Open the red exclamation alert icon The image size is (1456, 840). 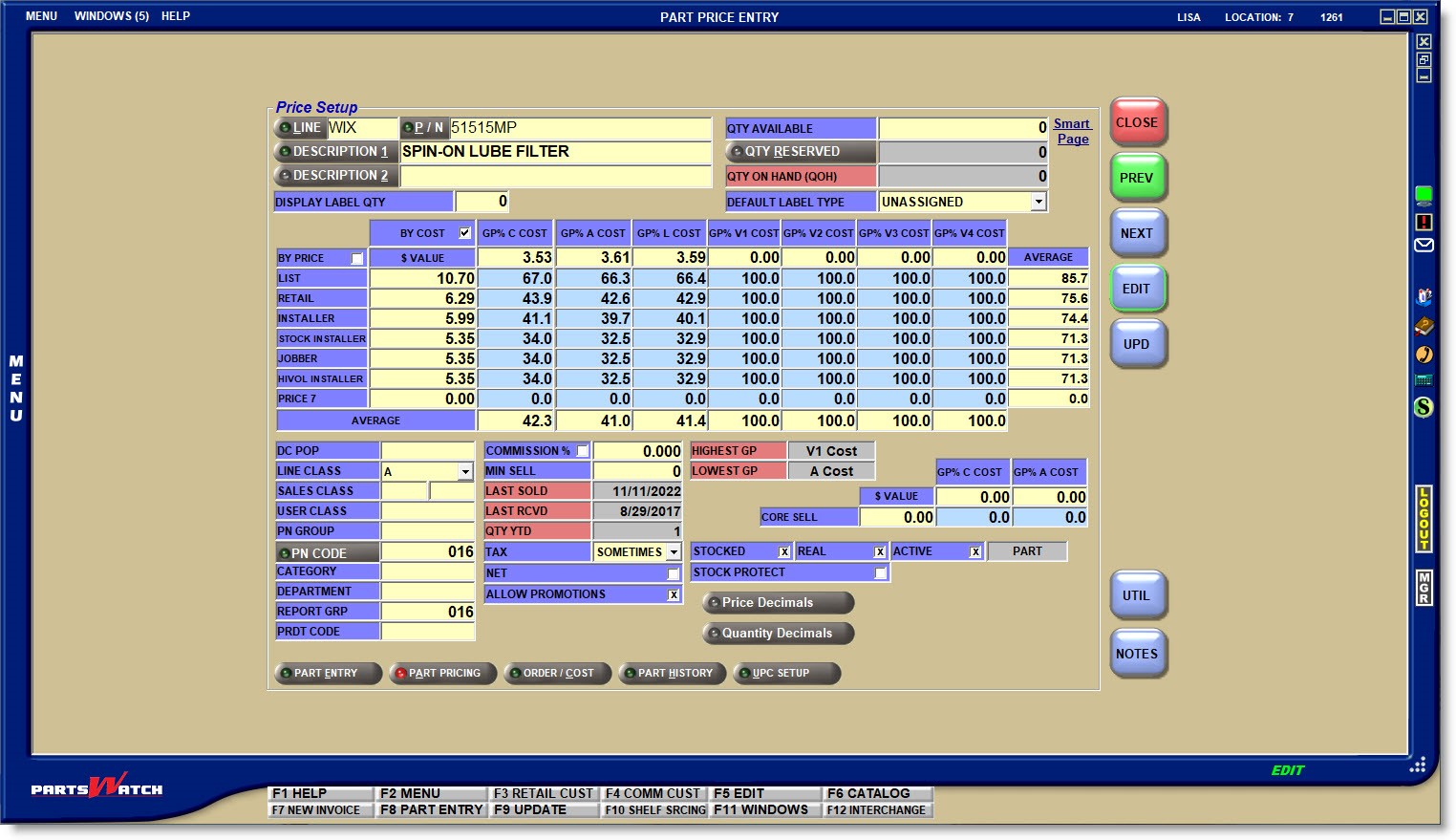tap(1424, 222)
